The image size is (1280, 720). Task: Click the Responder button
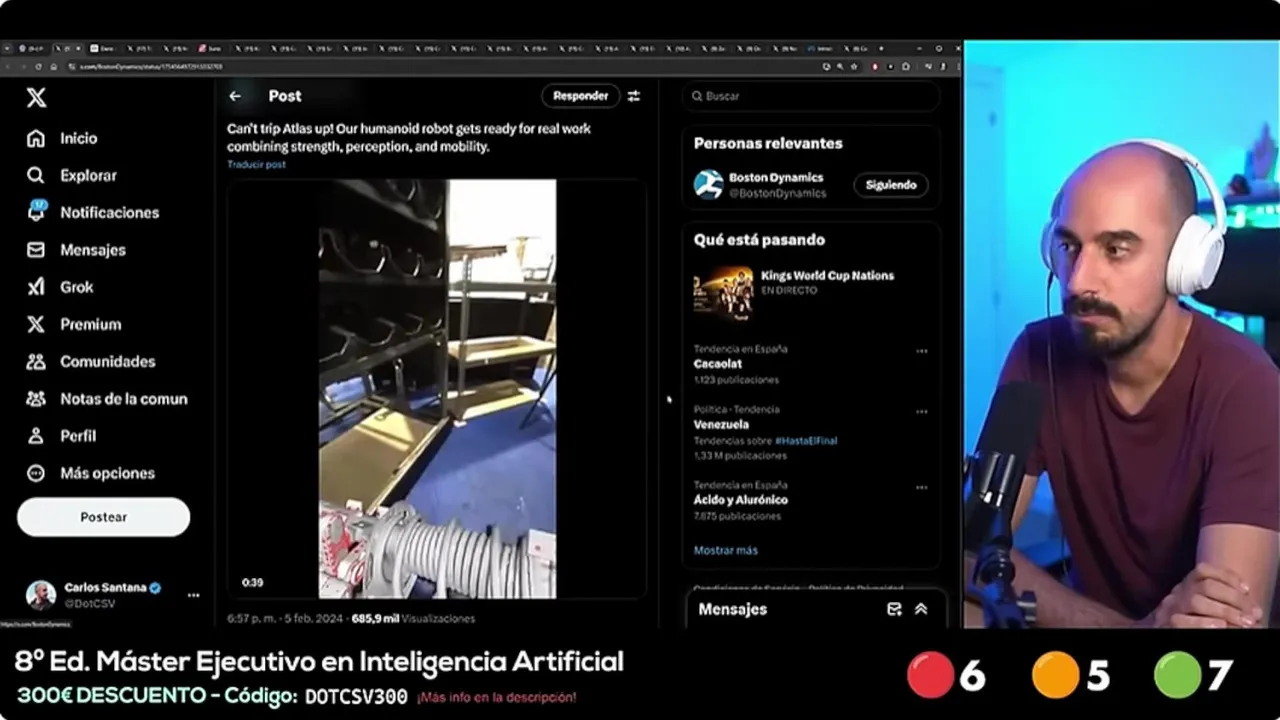coord(580,96)
